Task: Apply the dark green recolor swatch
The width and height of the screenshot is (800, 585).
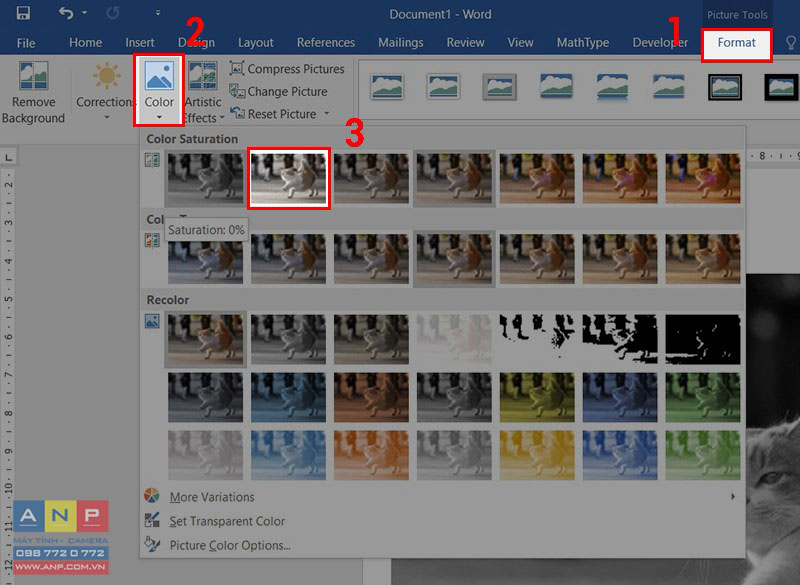Action: click(703, 397)
